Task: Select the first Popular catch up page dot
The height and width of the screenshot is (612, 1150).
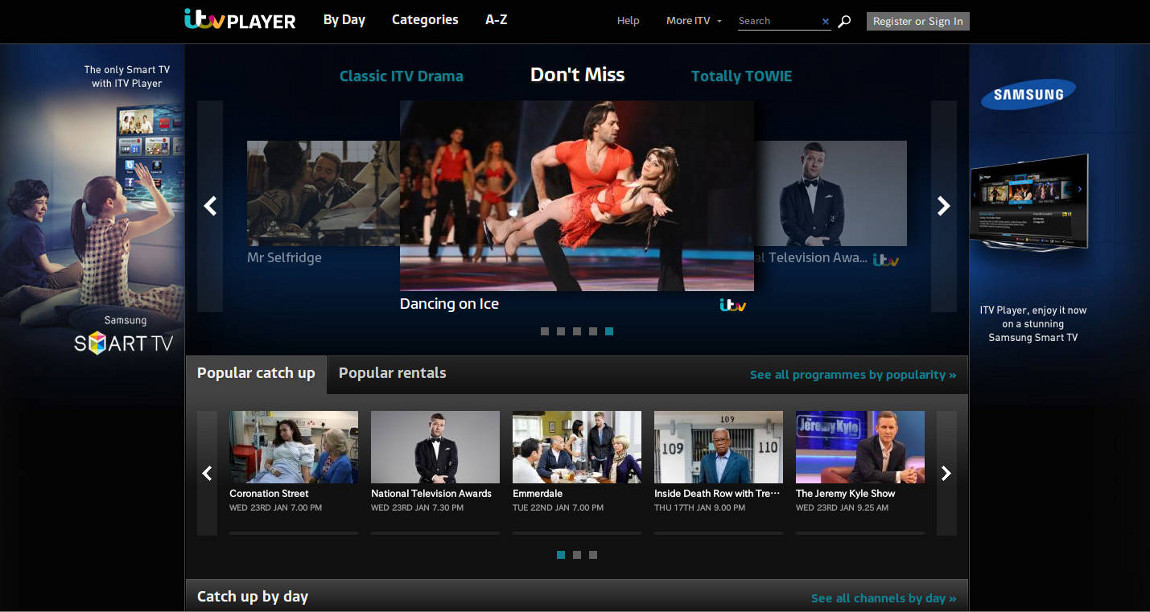Action: click(561, 555)
